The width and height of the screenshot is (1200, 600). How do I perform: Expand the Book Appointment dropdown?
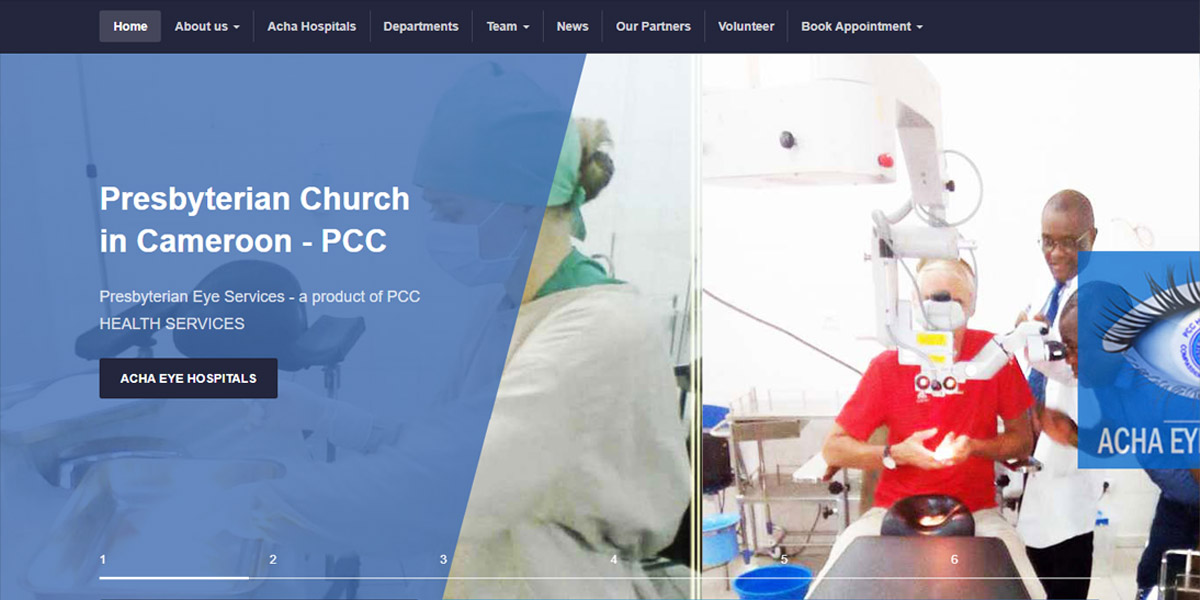click(x=861, y=26)
